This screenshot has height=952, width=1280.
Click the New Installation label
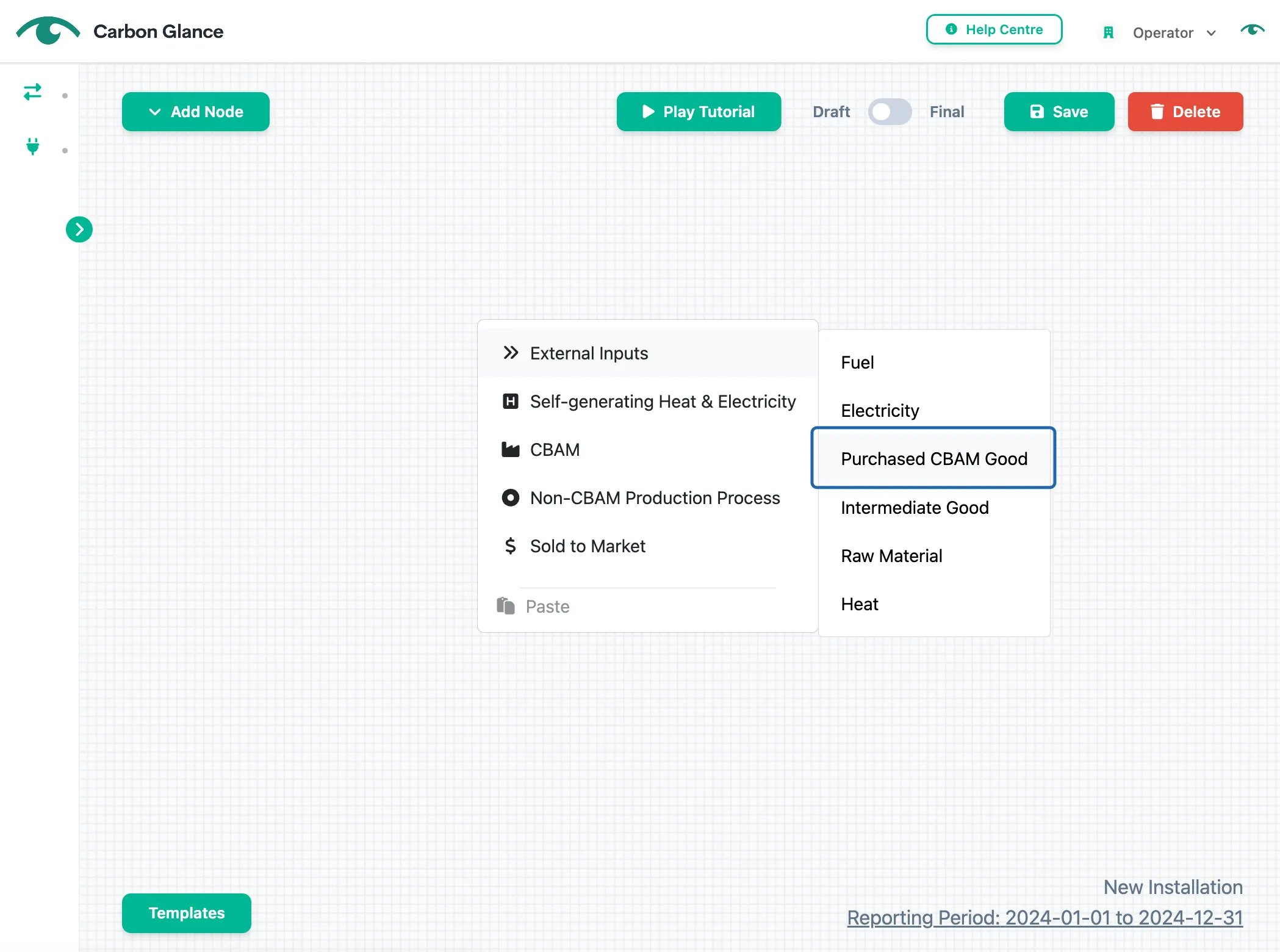tap(1173, 887)
